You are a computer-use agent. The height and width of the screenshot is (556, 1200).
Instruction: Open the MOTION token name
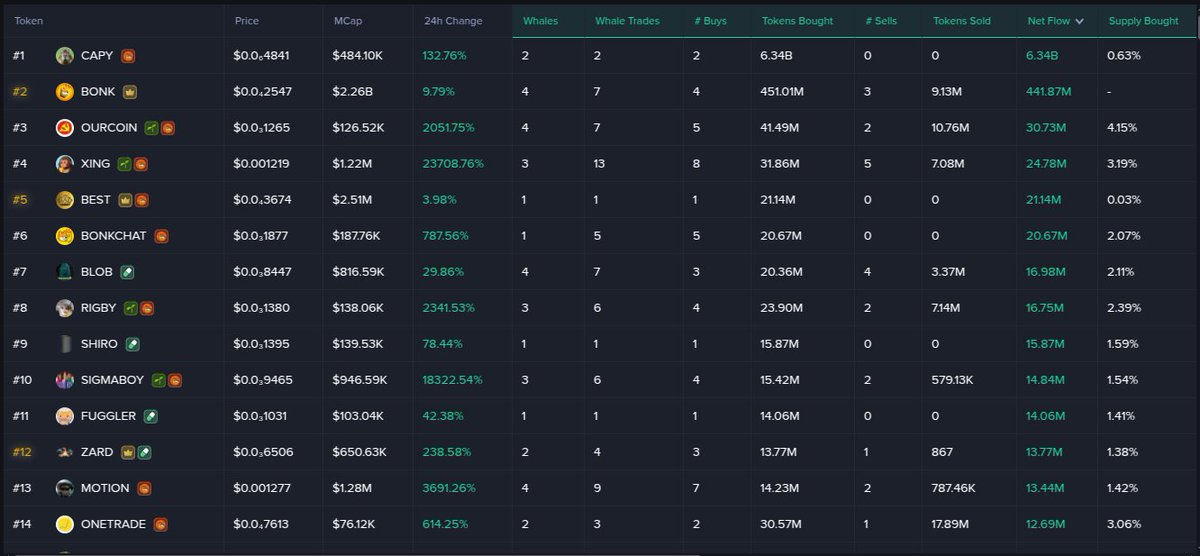tap(105, 488)
